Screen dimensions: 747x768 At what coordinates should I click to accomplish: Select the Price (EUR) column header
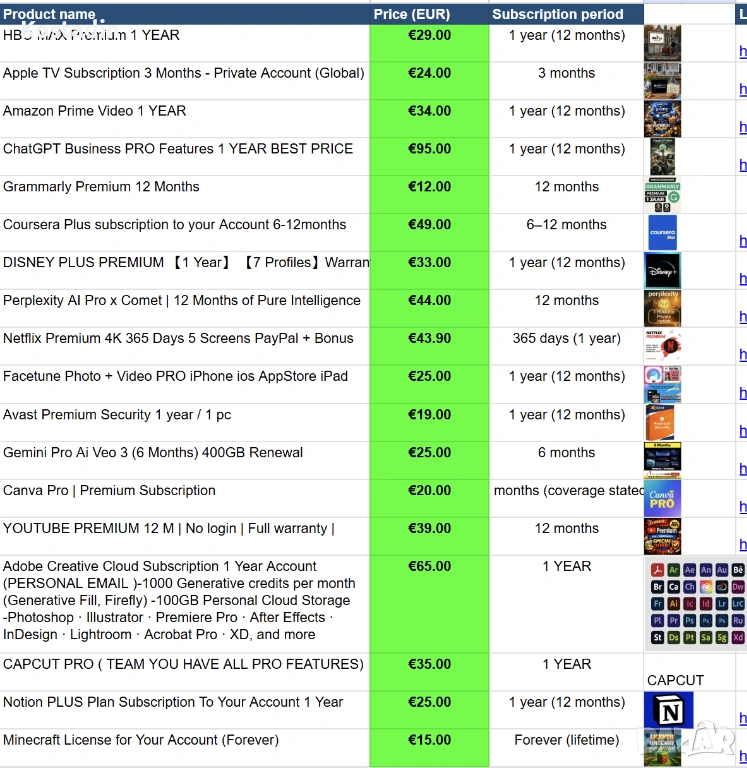(412, 14)
